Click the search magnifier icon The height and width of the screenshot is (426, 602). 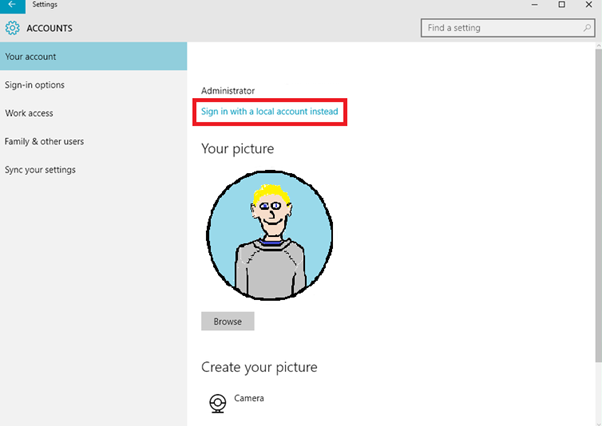point(587,28)
